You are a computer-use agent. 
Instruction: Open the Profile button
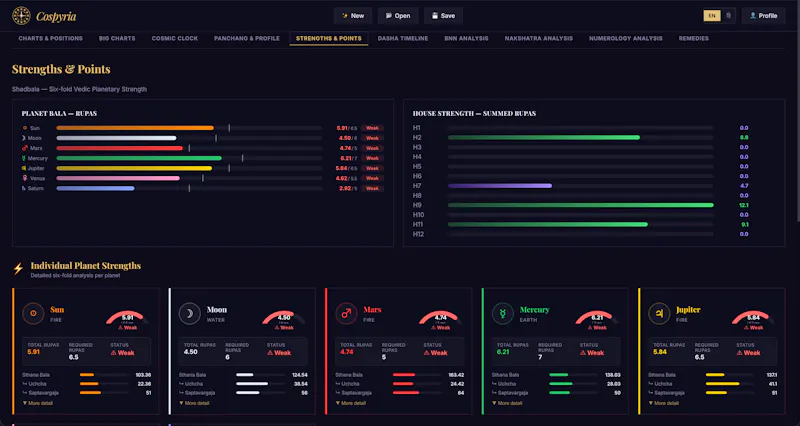click(x=763, y=16)
